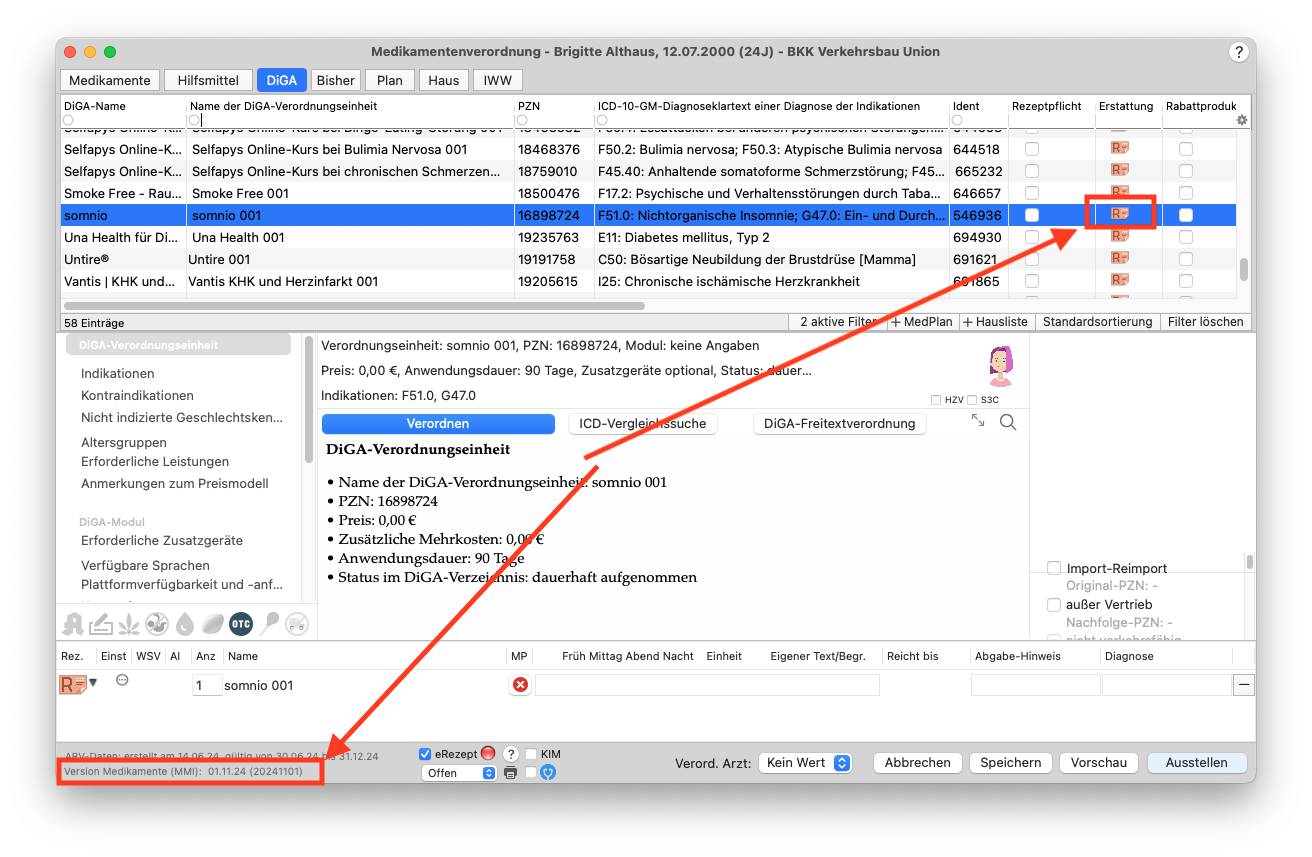1312x857 pixels.
Task: Click the Vorschau button
Action: 1099,763
